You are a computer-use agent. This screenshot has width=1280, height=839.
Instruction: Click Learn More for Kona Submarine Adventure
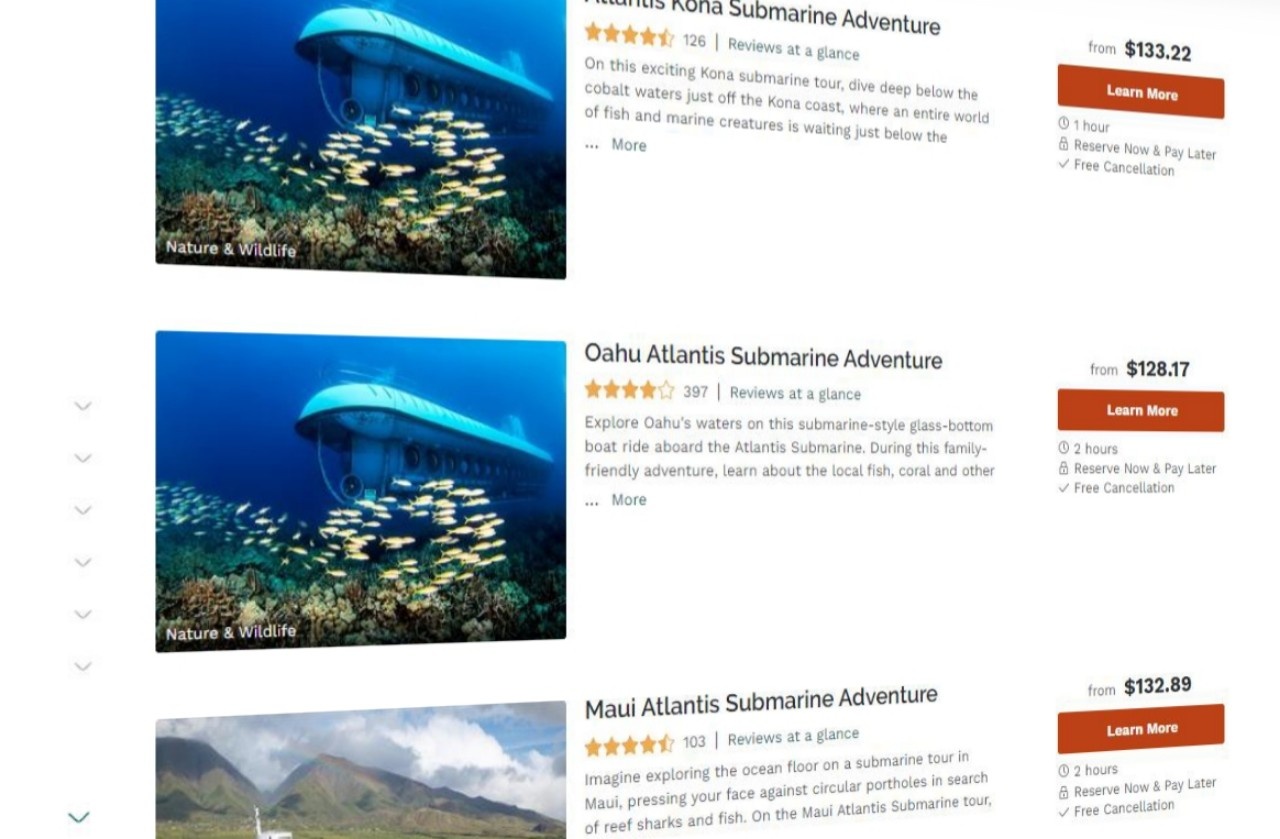point(1141,92)
